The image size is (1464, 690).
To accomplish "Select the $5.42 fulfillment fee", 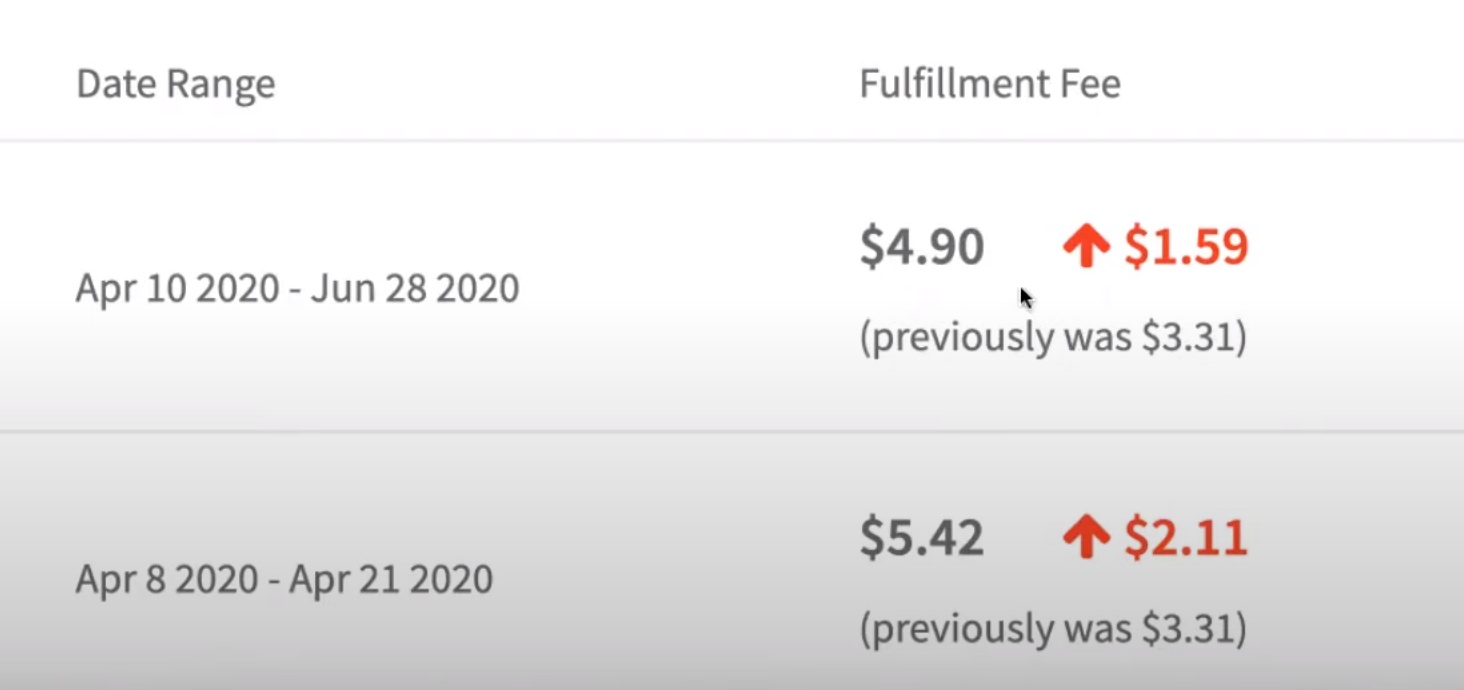I will [x=922, y=538].
